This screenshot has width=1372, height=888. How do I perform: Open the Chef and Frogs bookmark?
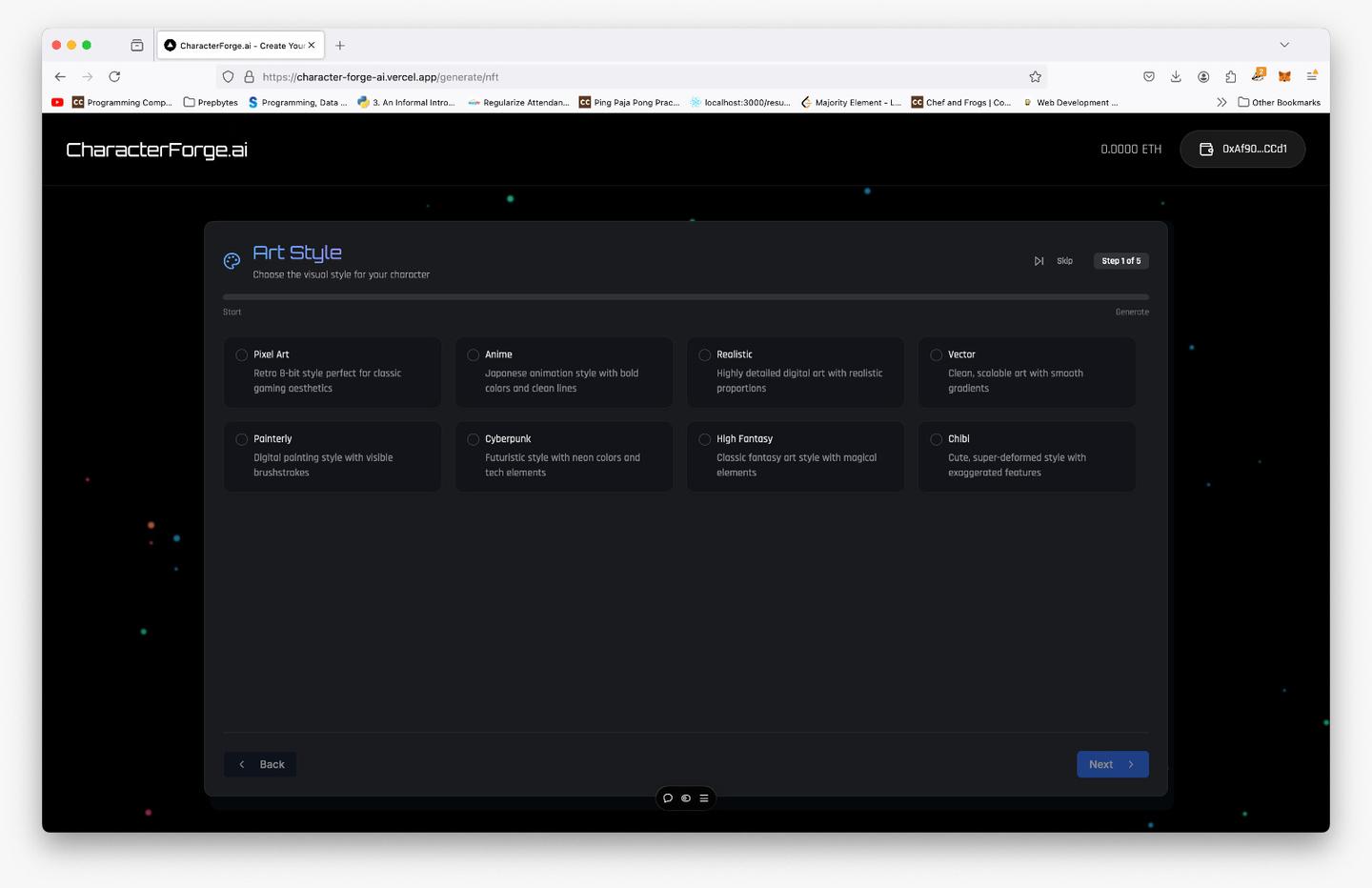961,102
